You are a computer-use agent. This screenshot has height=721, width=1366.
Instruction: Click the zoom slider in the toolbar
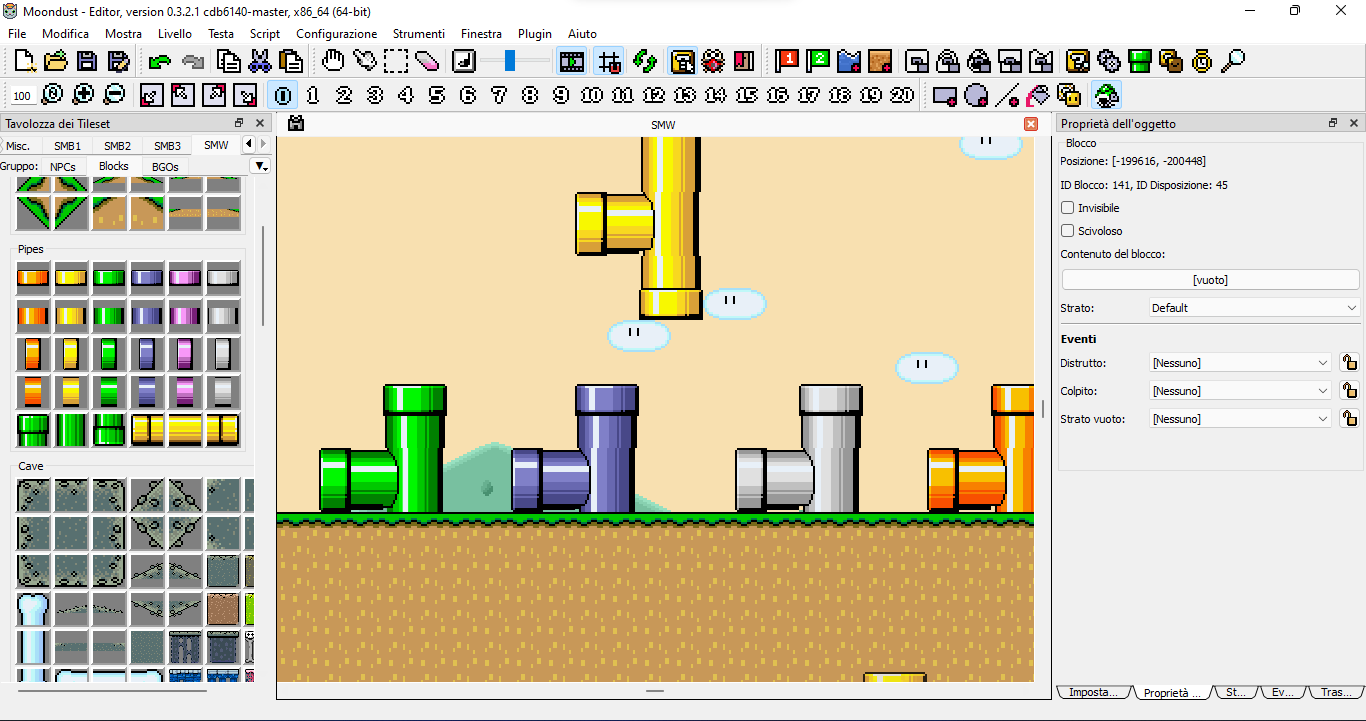pos(514,61)
